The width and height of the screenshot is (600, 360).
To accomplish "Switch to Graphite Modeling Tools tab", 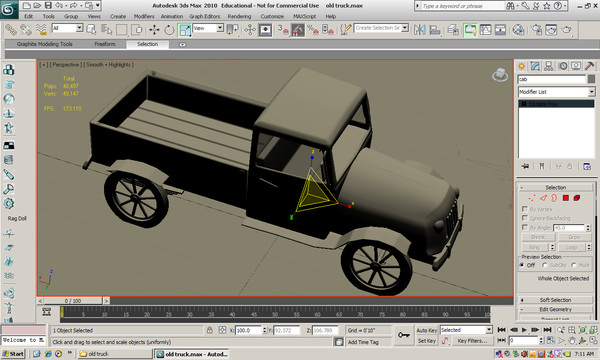I will point(44,44).
